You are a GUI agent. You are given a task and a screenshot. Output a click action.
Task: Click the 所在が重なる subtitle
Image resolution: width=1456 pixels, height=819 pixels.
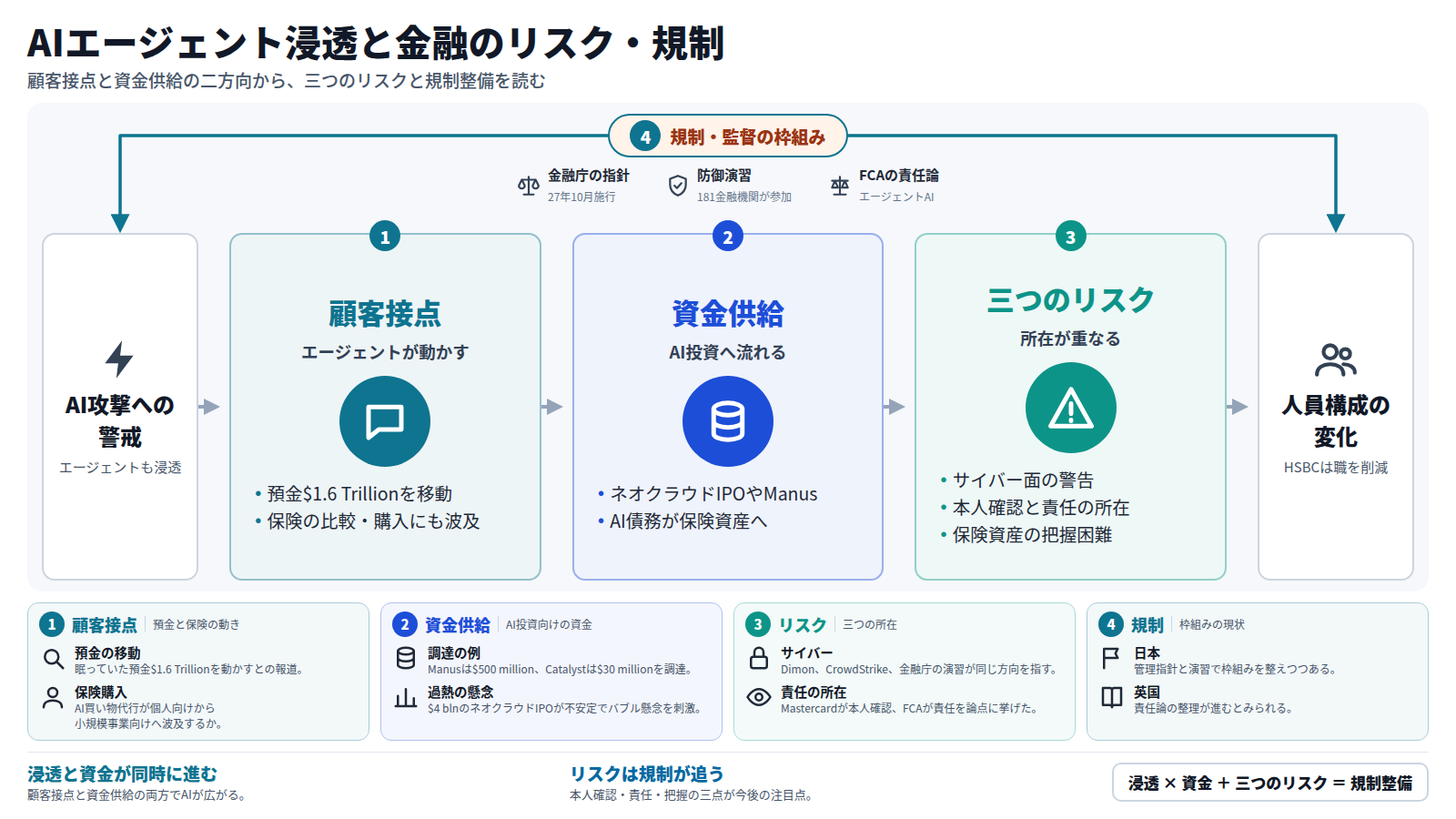pyautogui.click(x=1071, y=339)
